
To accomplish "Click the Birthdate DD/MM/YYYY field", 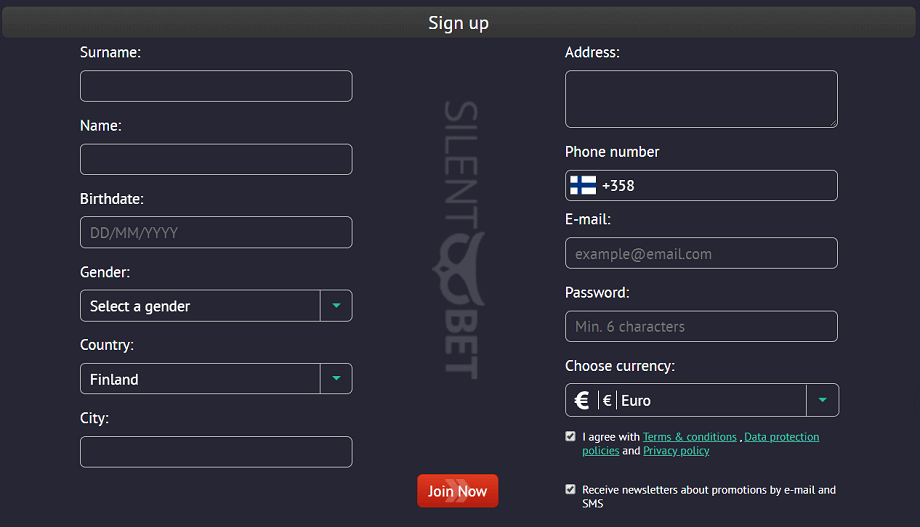I will [216, 232].
